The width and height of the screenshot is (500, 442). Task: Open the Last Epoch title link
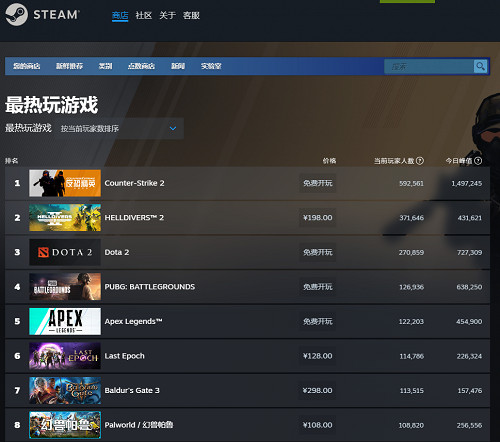pyautogui.click(x=125, y=356)
